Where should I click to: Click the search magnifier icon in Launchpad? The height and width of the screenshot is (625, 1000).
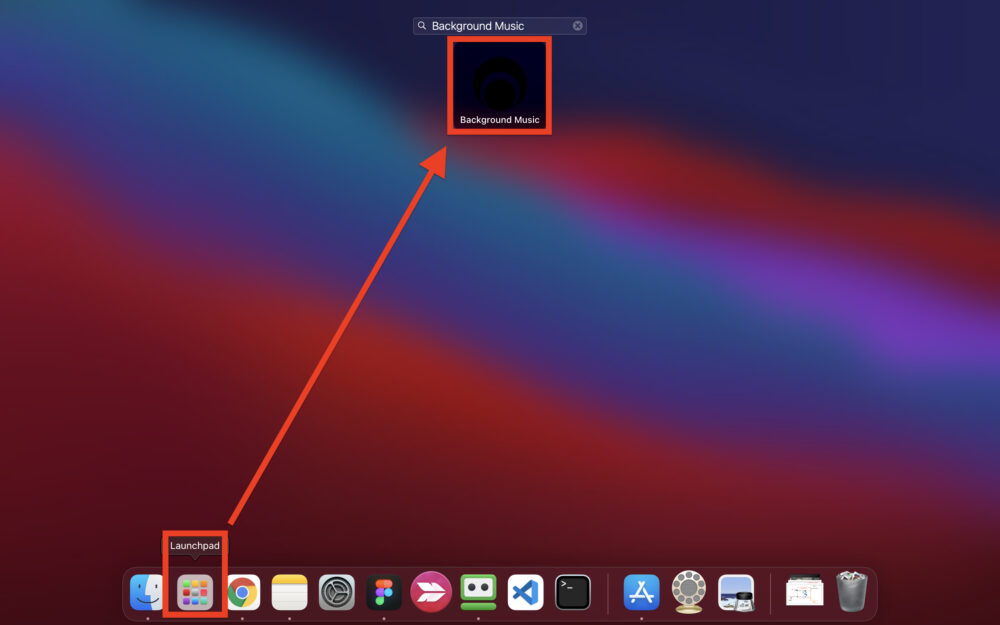pos(422,26)
